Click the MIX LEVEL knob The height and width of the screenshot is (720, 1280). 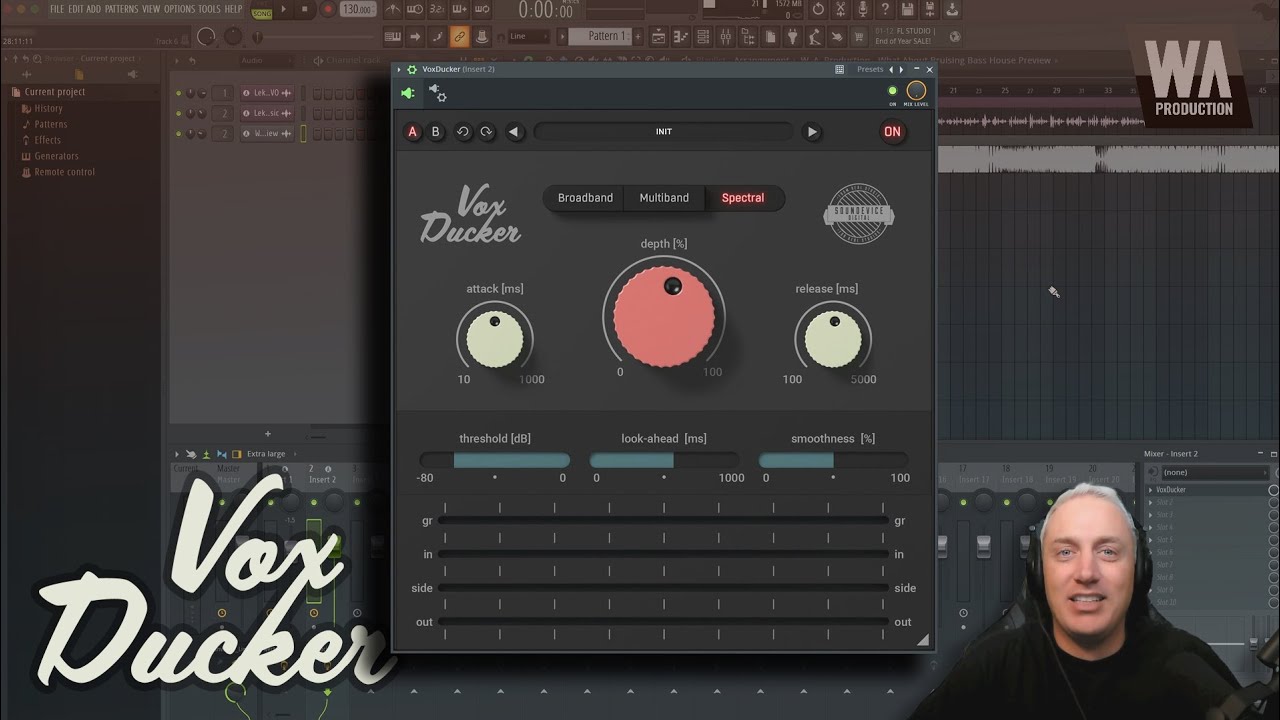pyautogui.click(x=916, y=90)
